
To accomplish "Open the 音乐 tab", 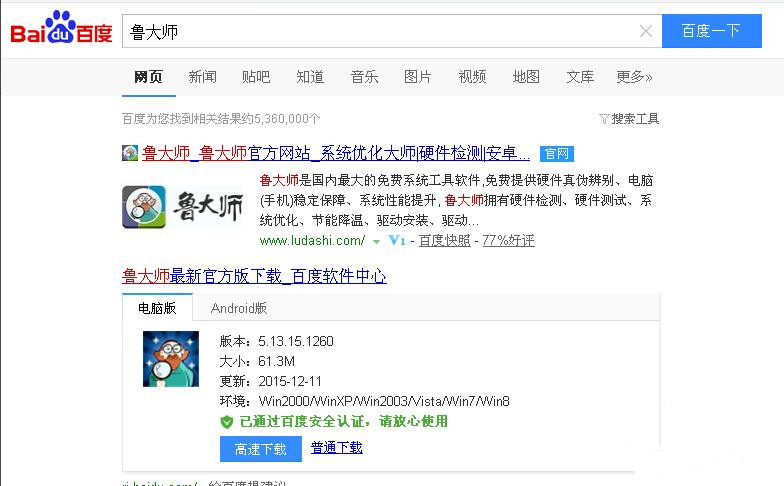I will (364, 77).
